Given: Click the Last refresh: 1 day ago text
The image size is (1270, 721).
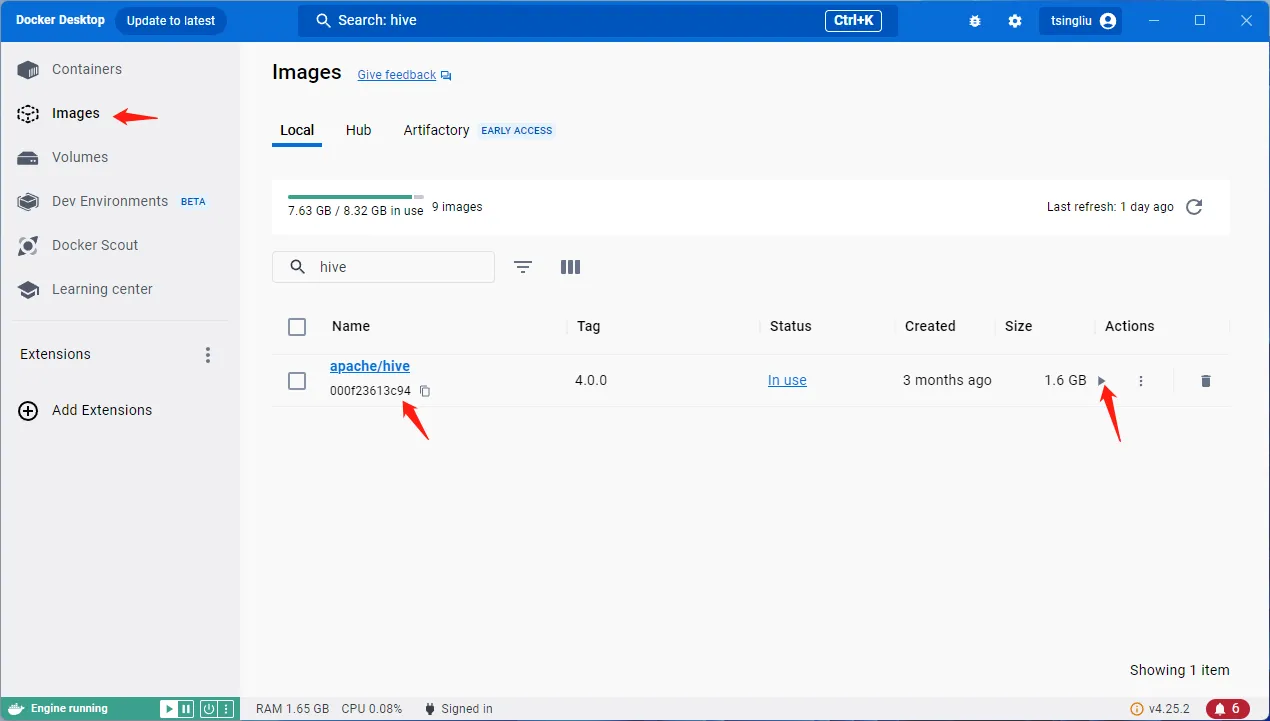Looking at the screenshot, I should [x=1110, y=207].
